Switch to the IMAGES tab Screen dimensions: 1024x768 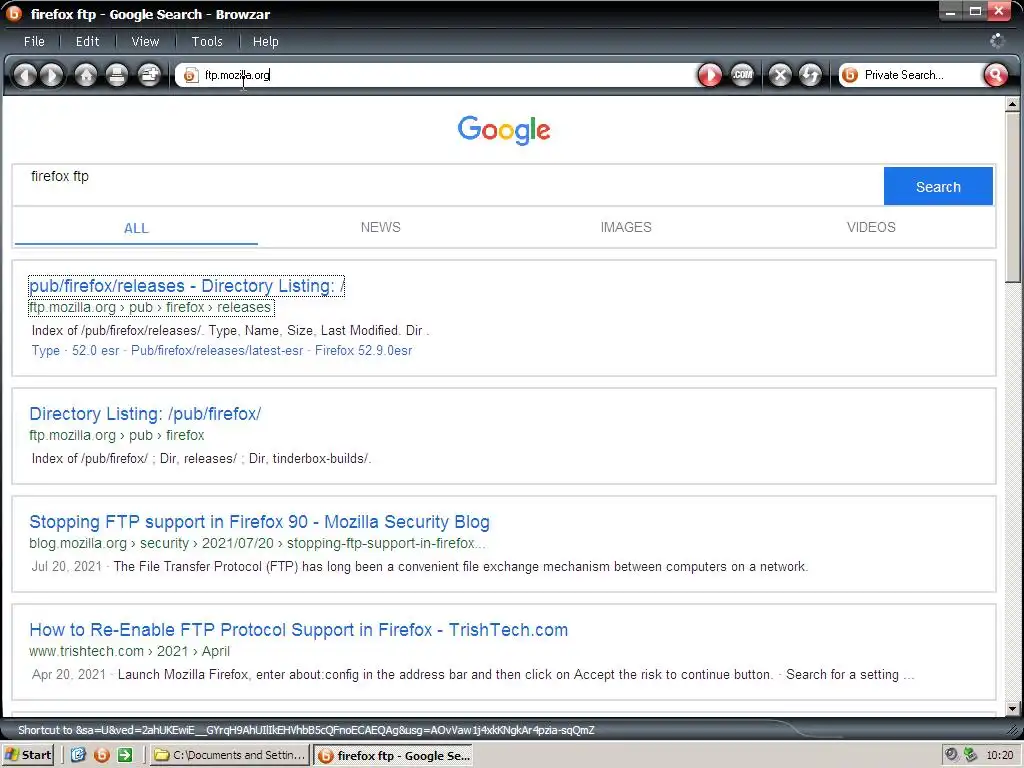(x=626, y=227)
